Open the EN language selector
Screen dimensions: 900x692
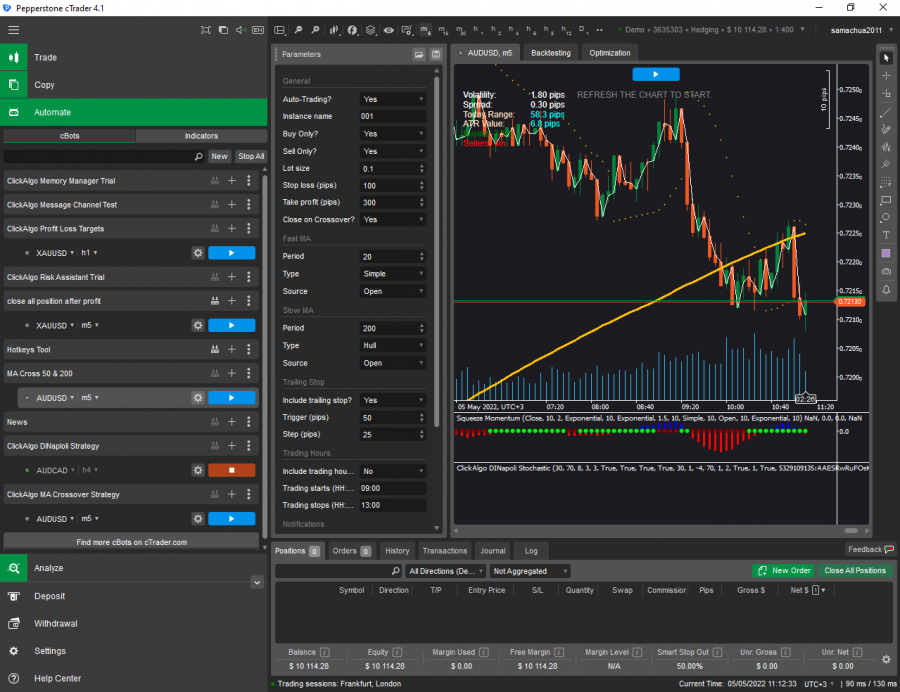tap(258, 30)
